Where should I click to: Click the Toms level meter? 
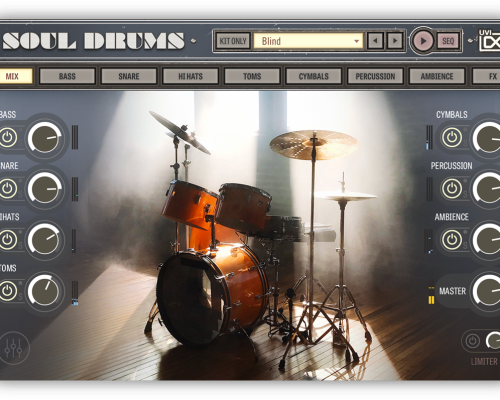click(75, 293)
